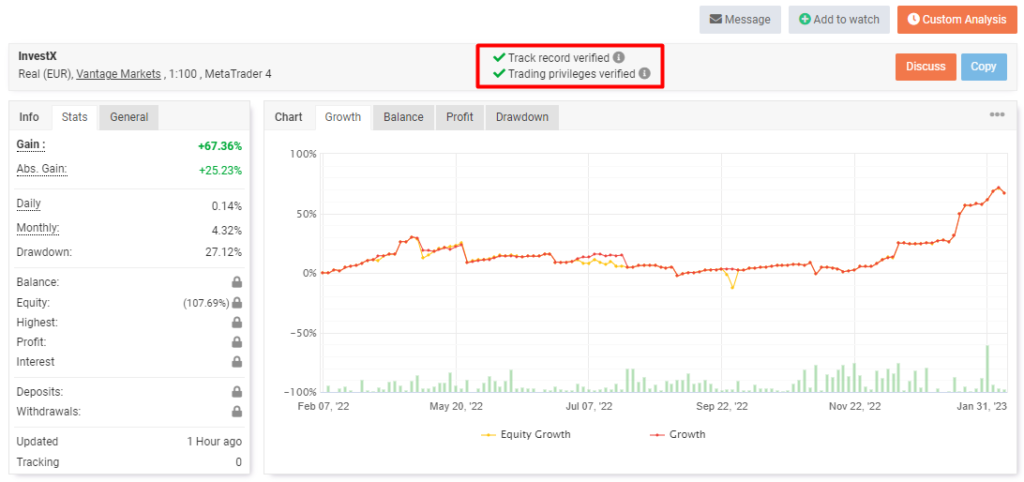
Task: Click the info icon beside Track record verified
Action: coord(619,58)
